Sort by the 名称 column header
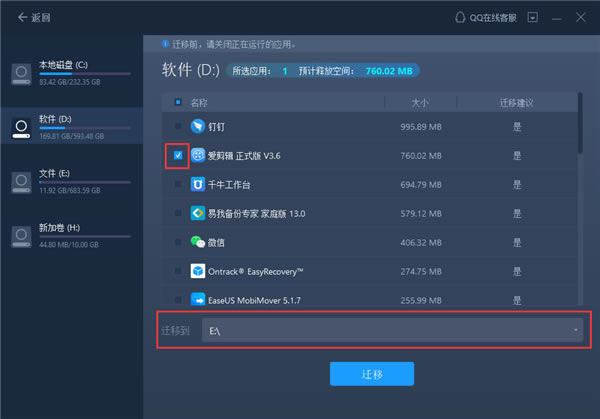The image size is (600, 419). 199,103
